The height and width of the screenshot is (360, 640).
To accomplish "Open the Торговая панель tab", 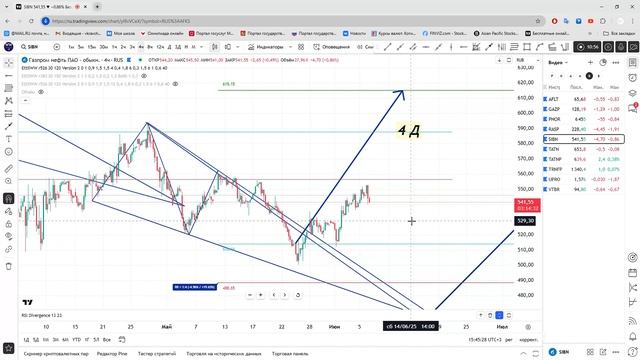I will (290, 354).
